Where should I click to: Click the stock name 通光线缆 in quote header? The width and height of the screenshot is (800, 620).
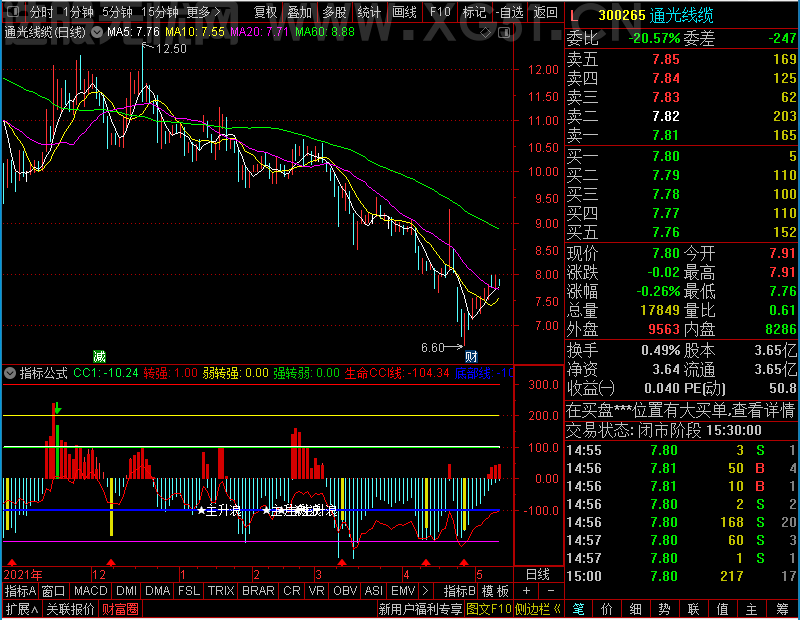[682, 16]
